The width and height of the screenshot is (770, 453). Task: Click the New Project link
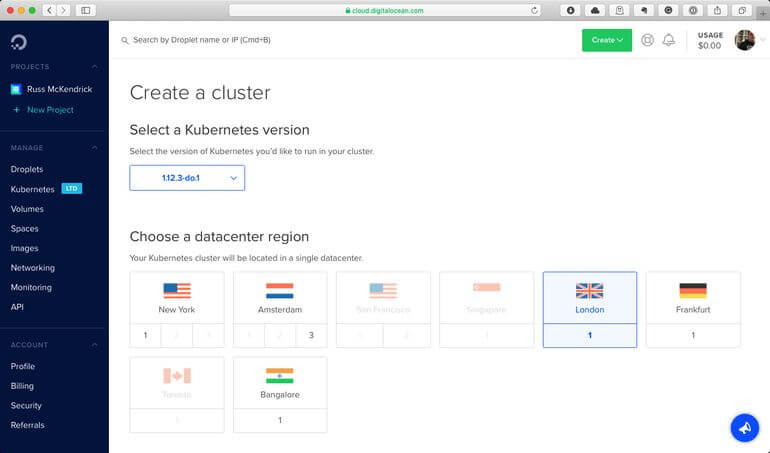[x=50, y=110]
